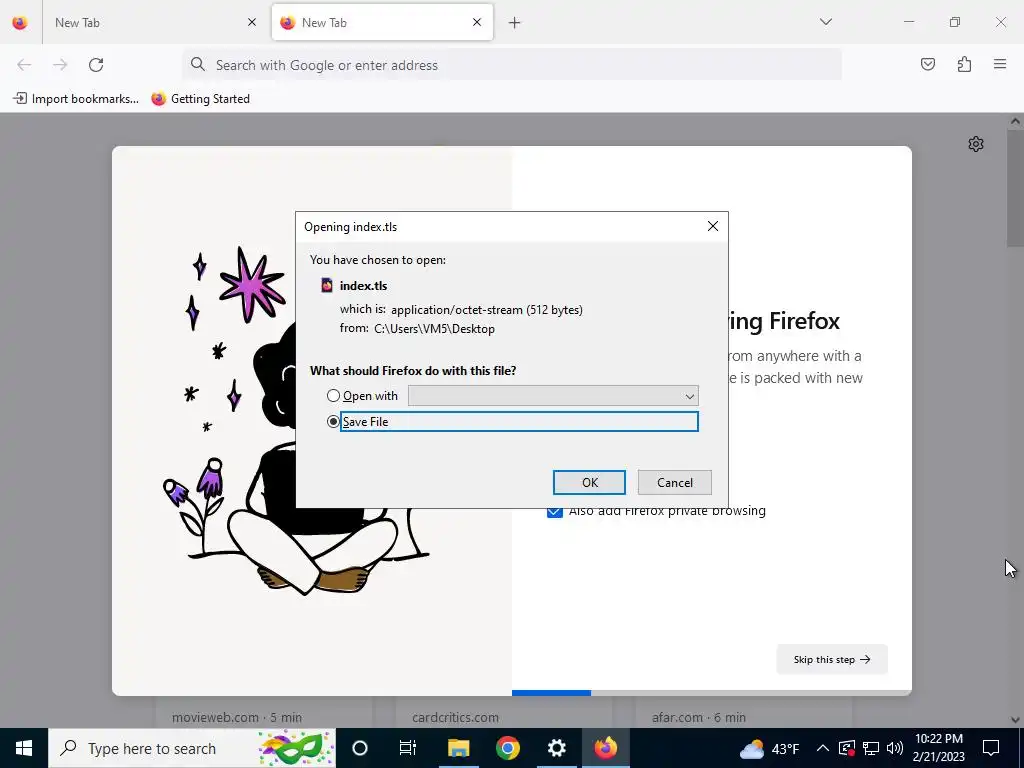Go back one page
Image resolution: width=1024 pixels, height=768 pixels.
(x=24, y=65)
